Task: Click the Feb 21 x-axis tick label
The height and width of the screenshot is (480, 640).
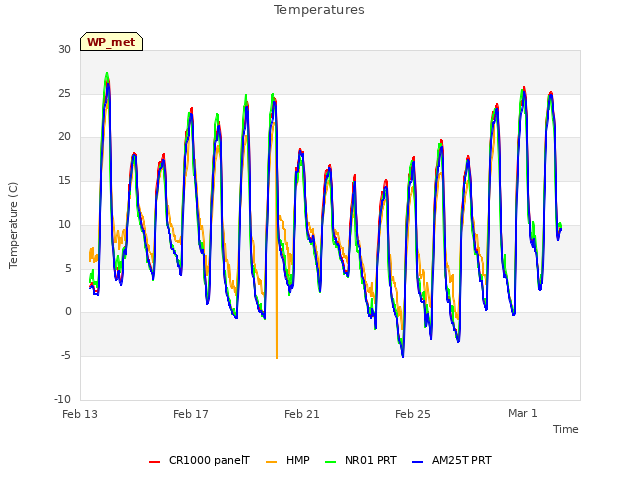Action: coord(302,414)
